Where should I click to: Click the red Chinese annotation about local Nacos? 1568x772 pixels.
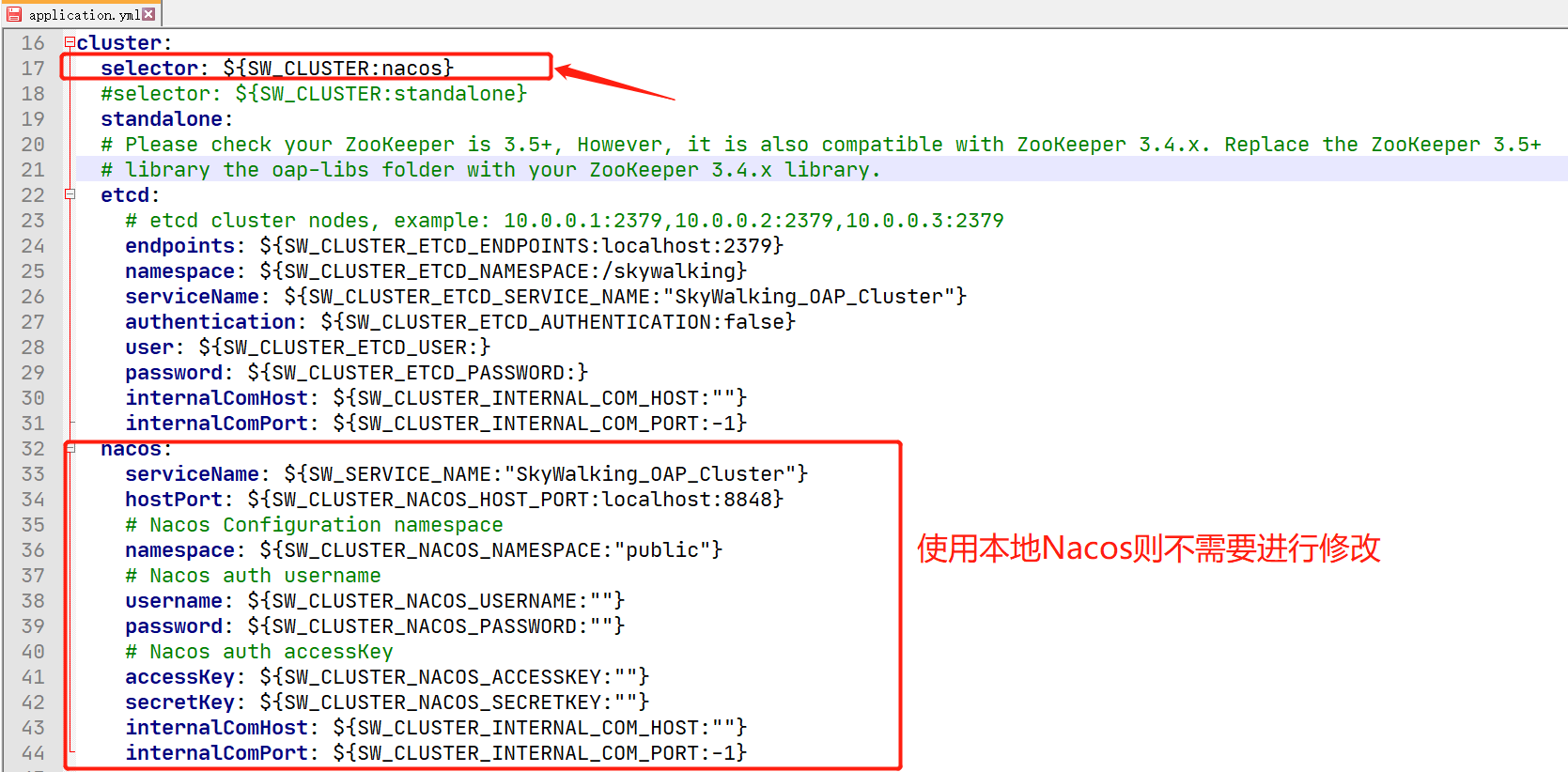point(1148,548)
